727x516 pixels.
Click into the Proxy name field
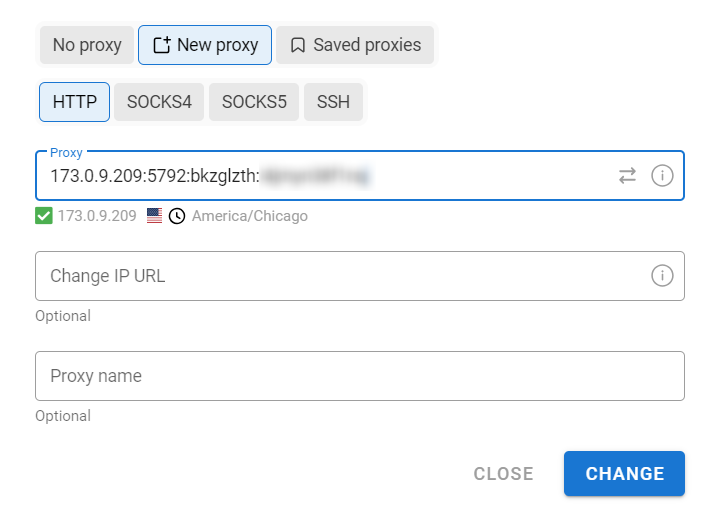click(360, 376)
